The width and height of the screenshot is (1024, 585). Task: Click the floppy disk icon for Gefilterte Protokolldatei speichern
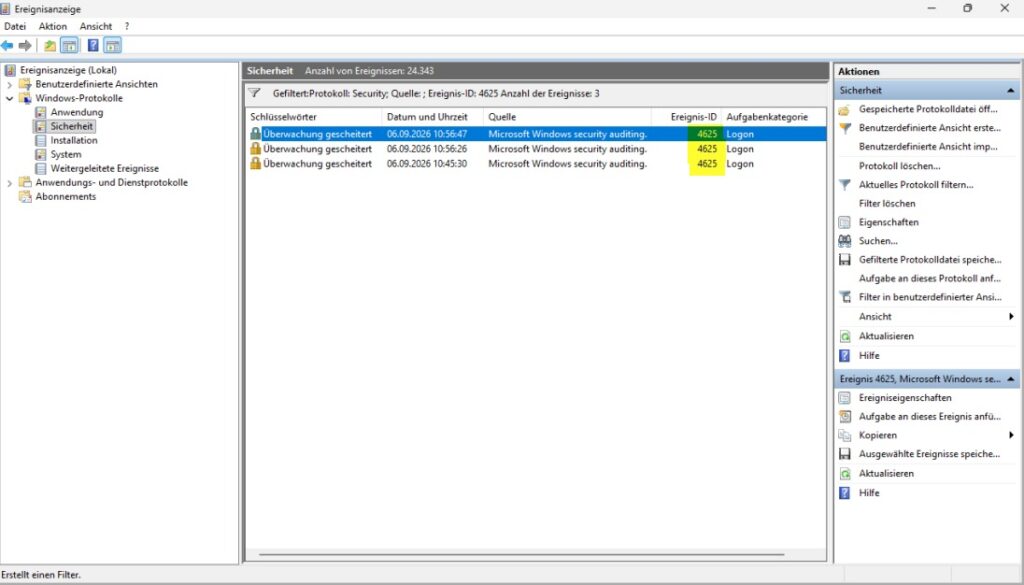[844, 260]
